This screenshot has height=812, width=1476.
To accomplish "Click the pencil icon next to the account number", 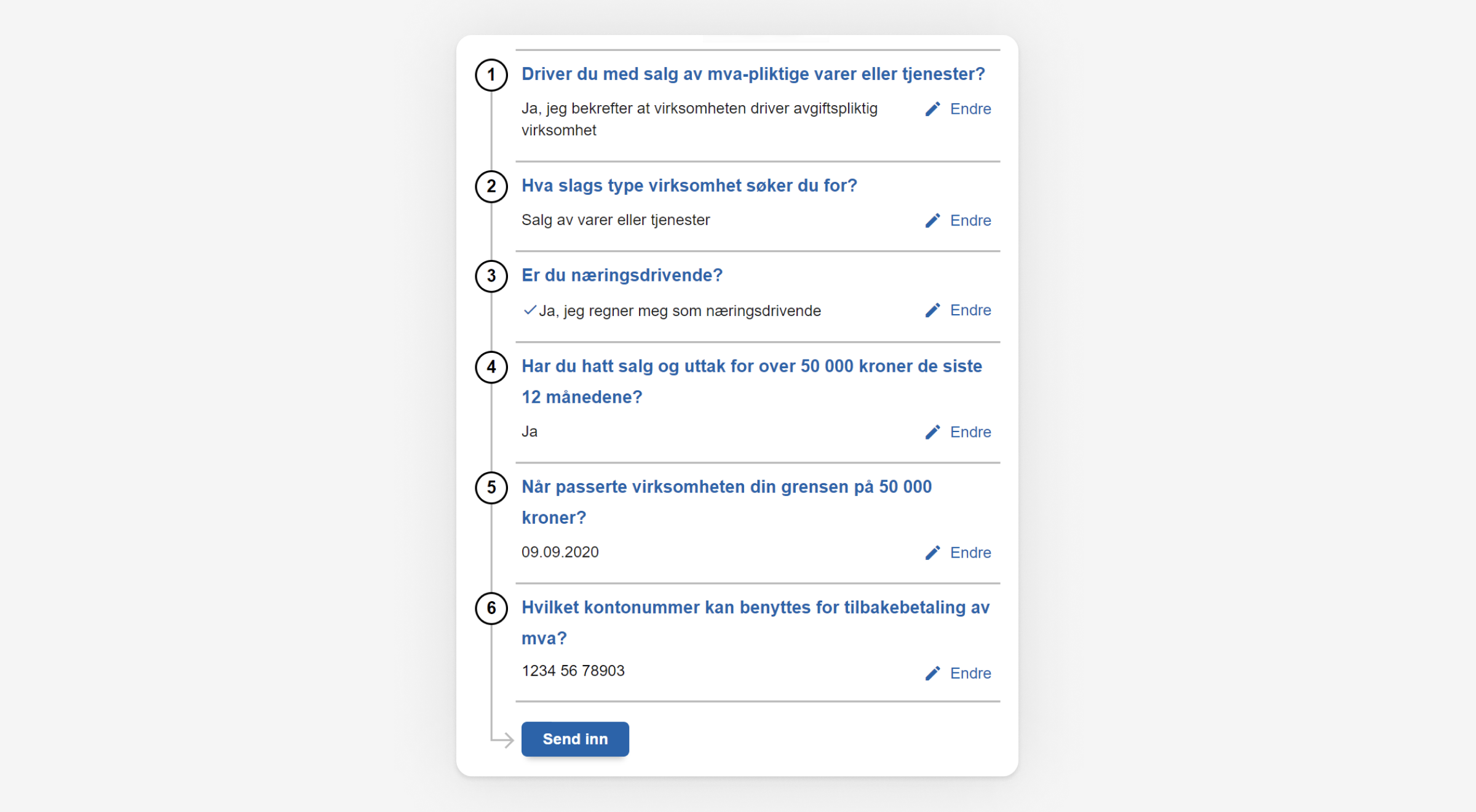I will [932, 673].
